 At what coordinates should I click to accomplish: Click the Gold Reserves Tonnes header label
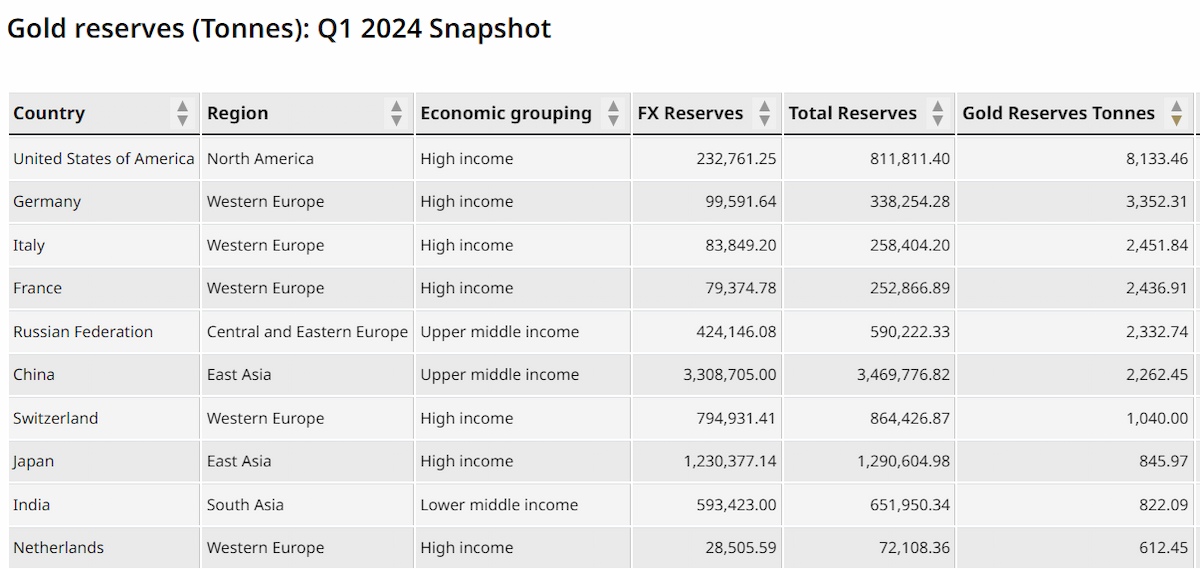click(x=1058, y=113)
